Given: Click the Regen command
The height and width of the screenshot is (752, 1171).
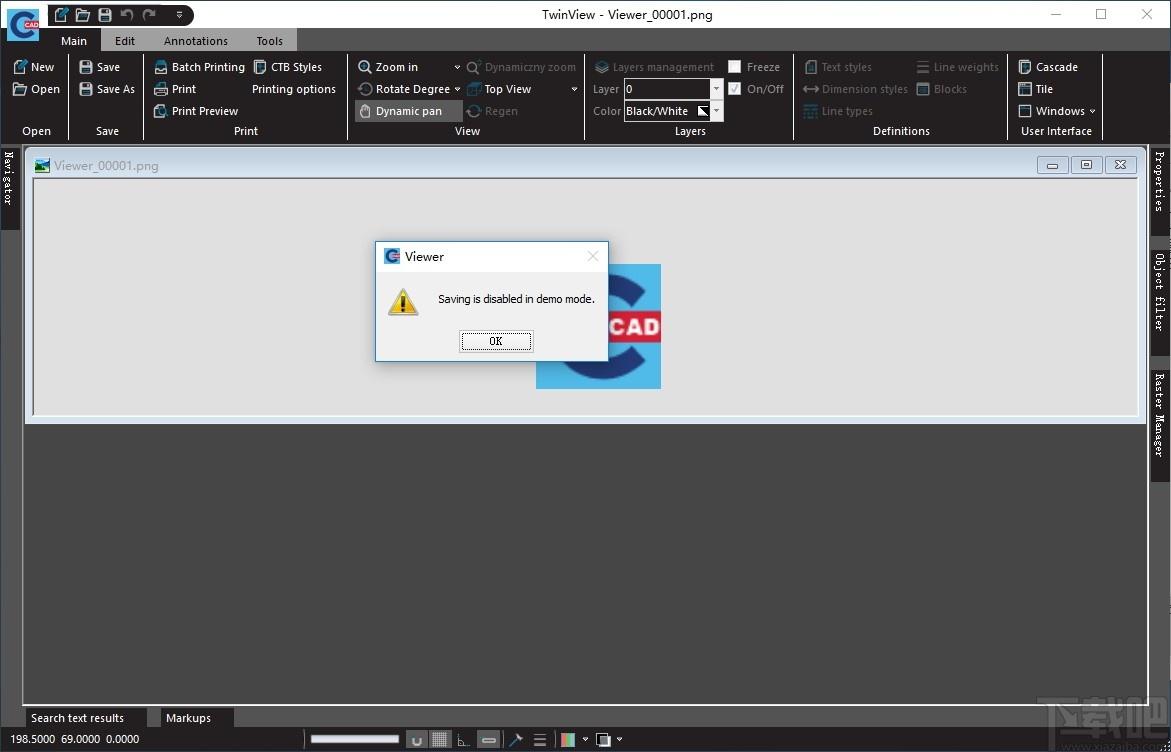Looking at the screenshot, I should coord(491,111).
